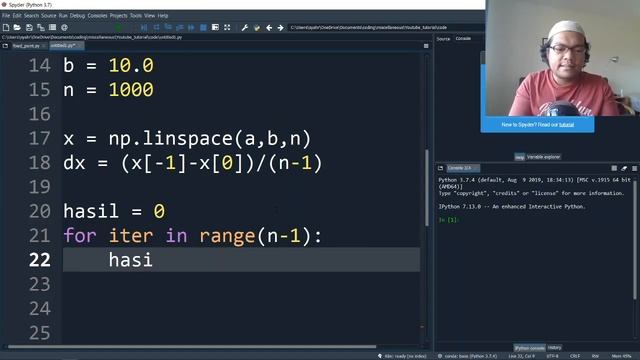
Task: Click the Stop debugging blue square icon
Action: click(x=203, y=27)
